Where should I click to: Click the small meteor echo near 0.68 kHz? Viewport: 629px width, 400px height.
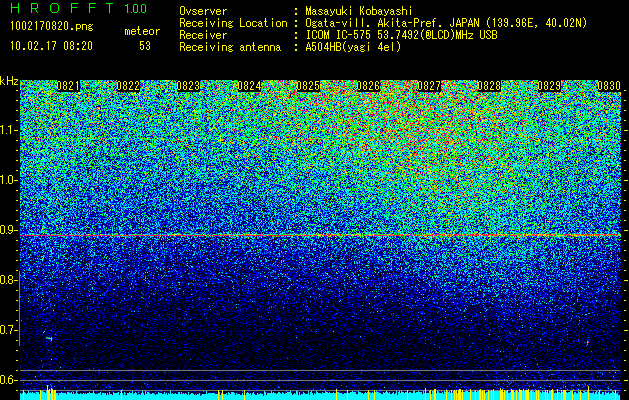pos(49,339)
